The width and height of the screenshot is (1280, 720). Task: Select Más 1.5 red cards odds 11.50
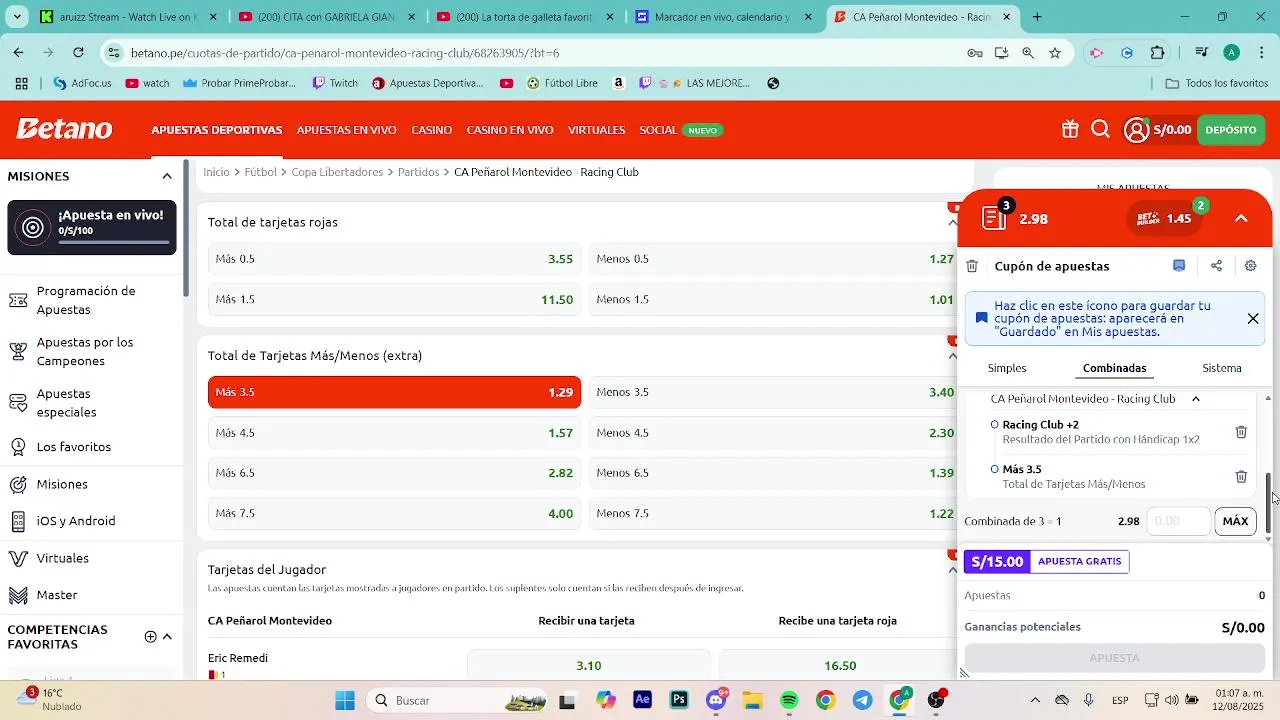(x=394, y=300)
